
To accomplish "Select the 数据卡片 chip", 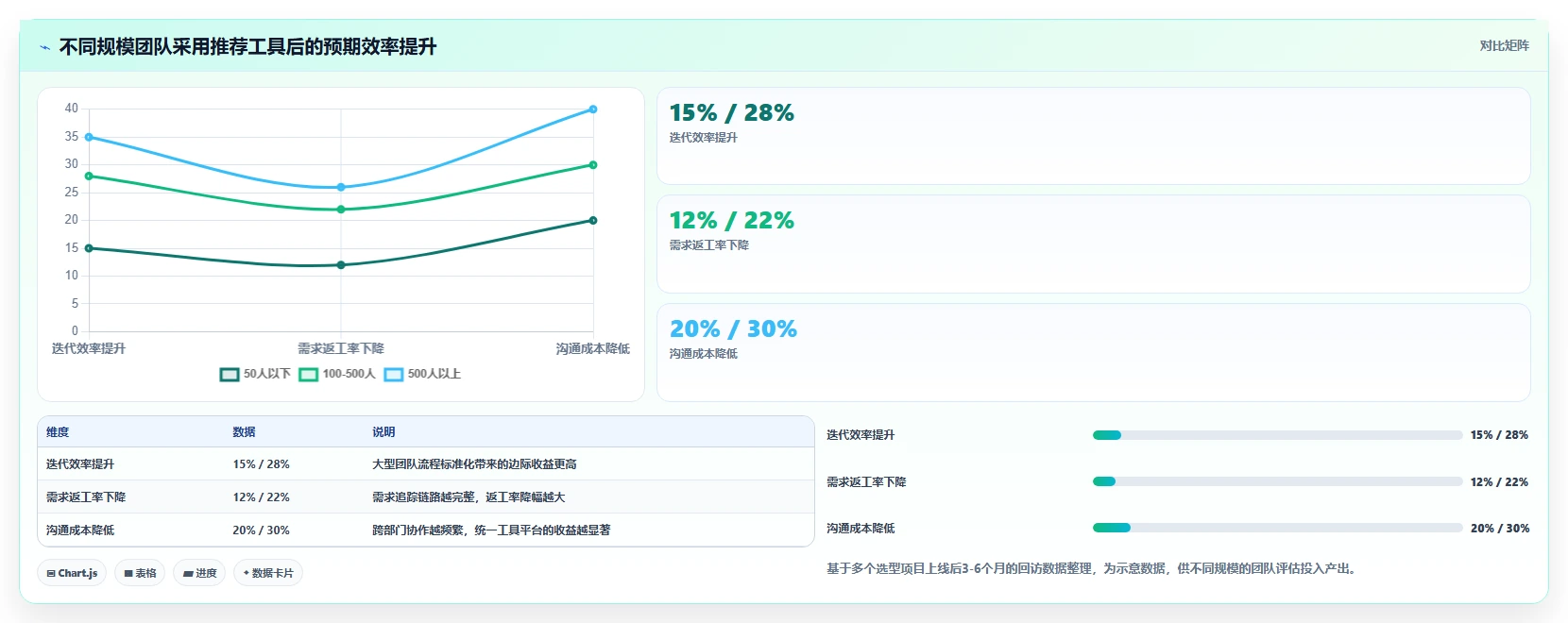I will 268,573.
